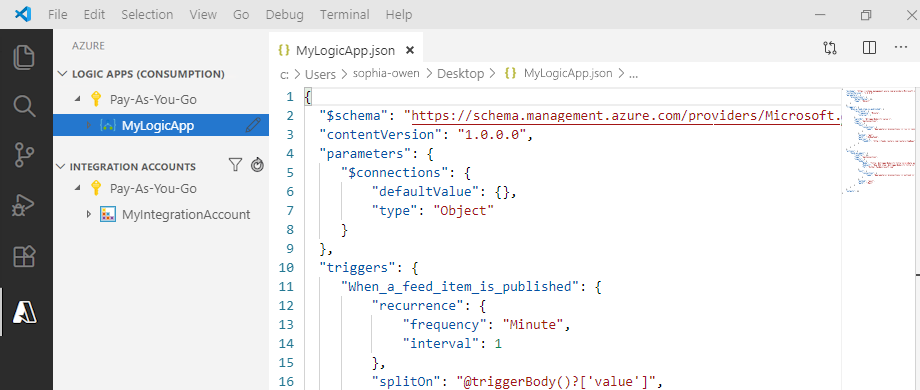Screen dimensions: 920x390
Task: Open the Source Control view
Action: pos(25,155)
